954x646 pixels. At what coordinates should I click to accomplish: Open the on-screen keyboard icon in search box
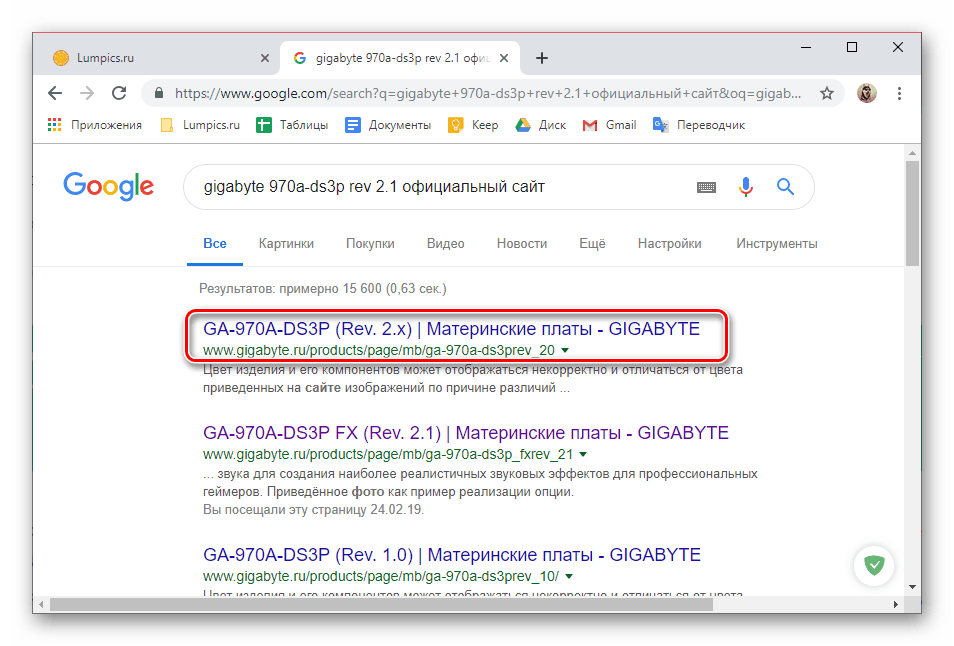(x=706, y=187)
